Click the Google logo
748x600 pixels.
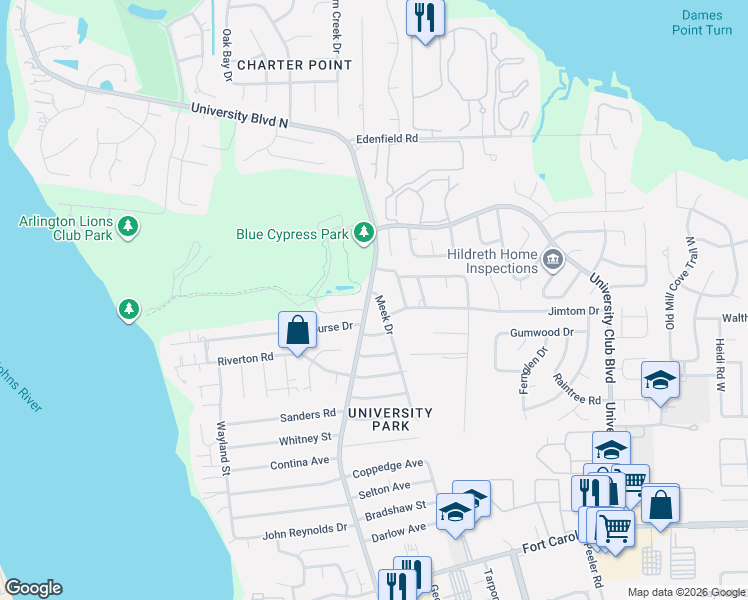point(33,588)
